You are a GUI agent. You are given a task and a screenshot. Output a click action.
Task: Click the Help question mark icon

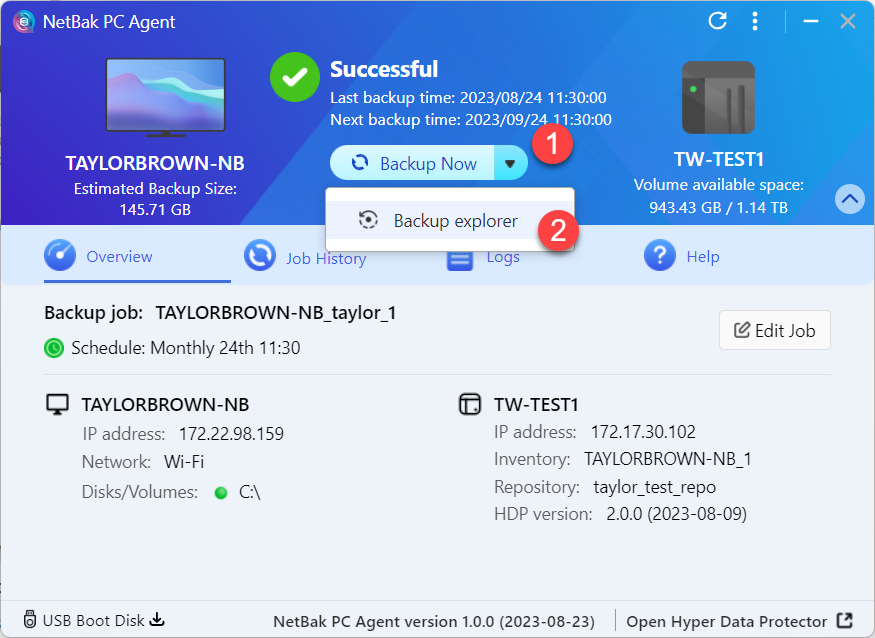click(x=660, y=256)
